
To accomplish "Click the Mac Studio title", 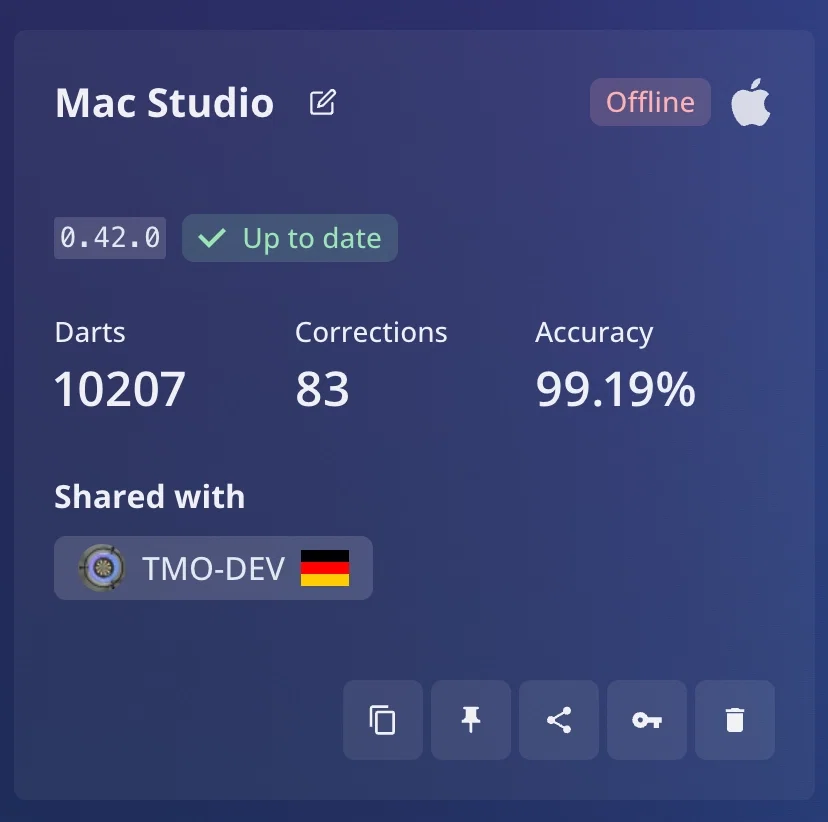I will point(164,102).
